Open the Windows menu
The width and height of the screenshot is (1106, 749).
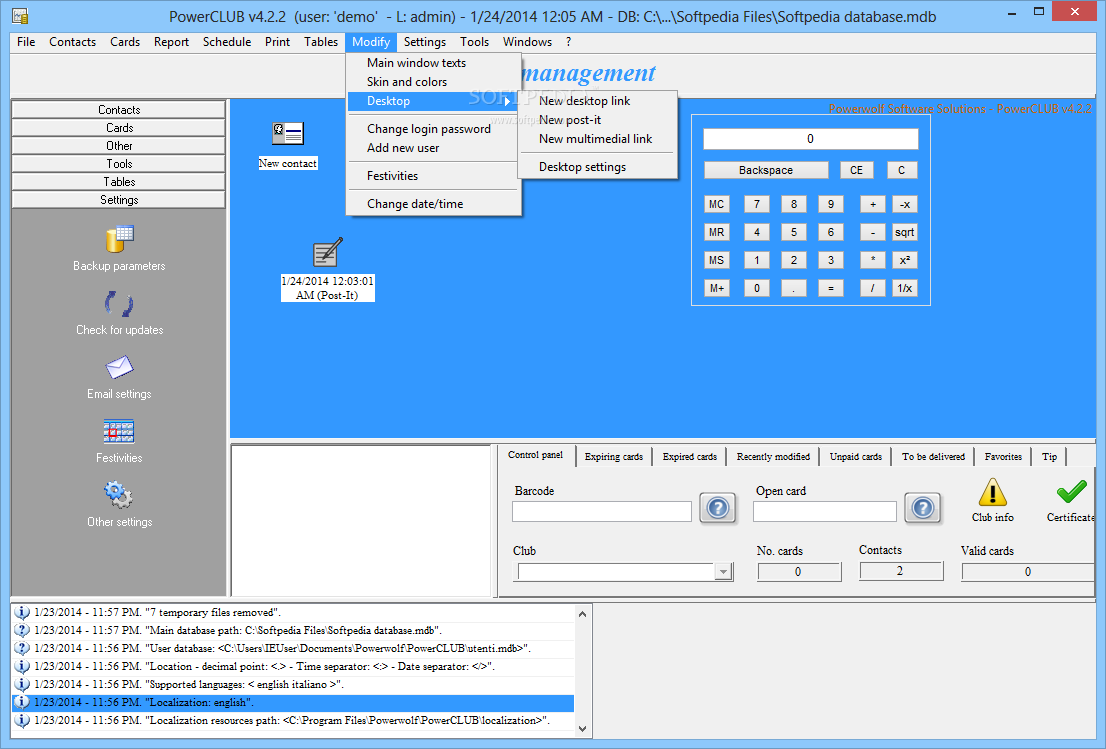[528, 42]
